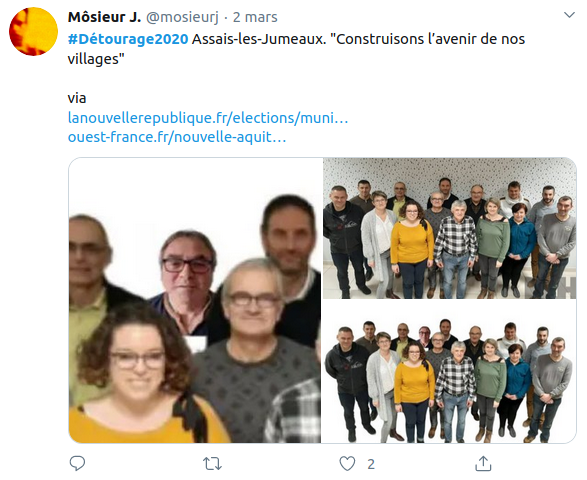Click the retweet arrows icon

(x=212, y=464)
